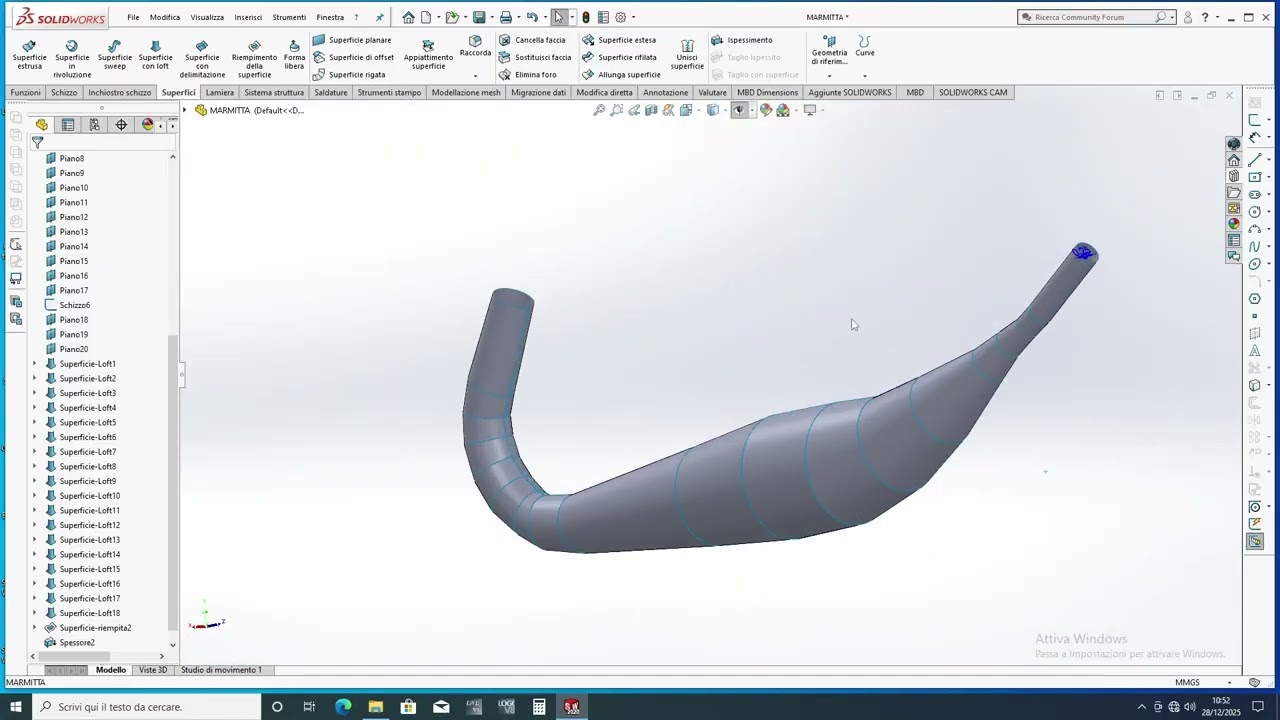This screenshot has height=720, width=1280.
Task: Select the Superficie con delimitazione tool
Action: tap(202, 58)
